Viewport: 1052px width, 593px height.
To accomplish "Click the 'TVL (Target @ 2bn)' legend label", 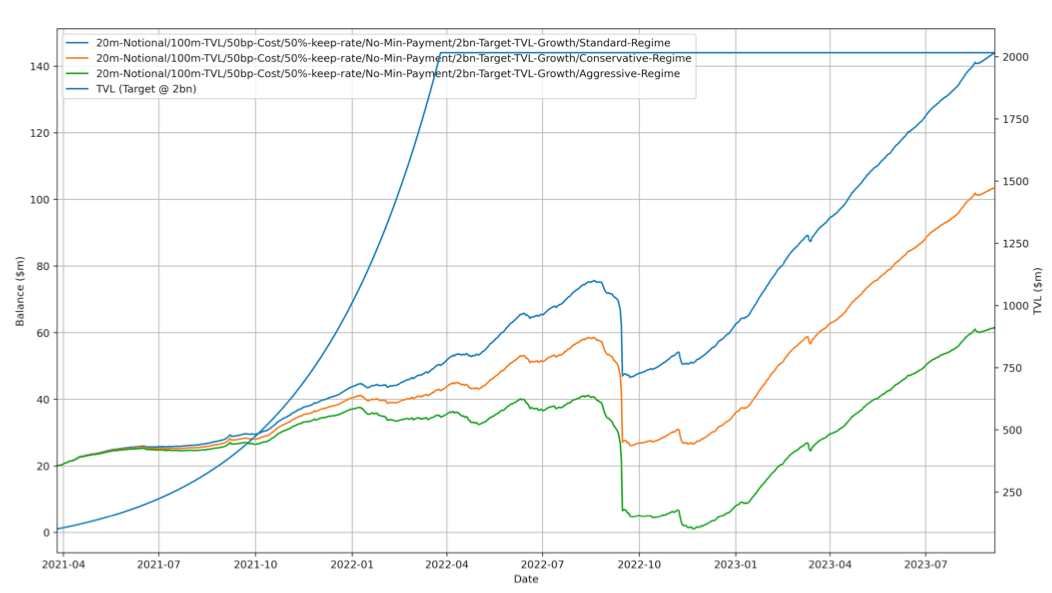I will pyautogui.click(x=146, y=89).
